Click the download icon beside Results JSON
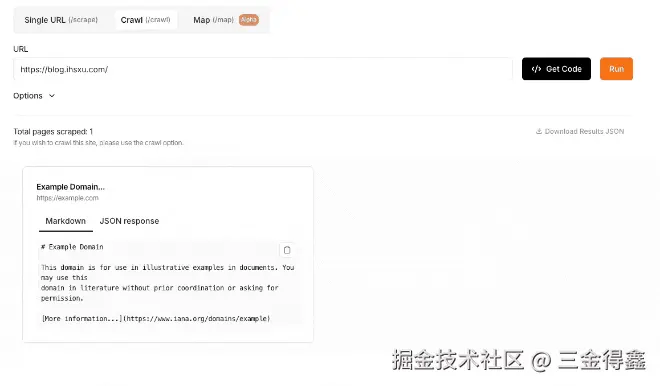660x386 pixels. click(539, 131)
